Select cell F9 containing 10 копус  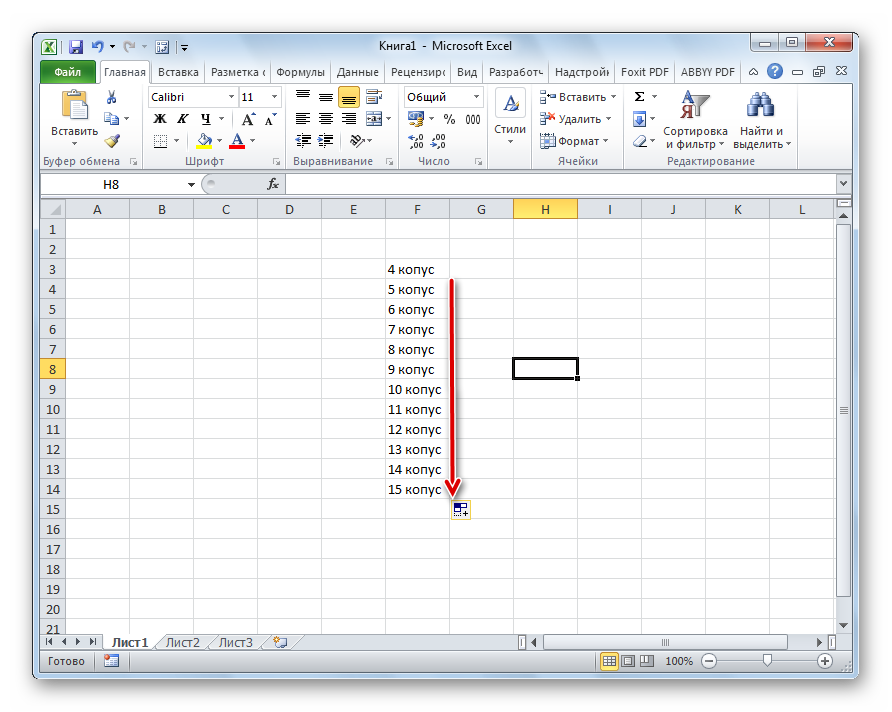(x=416, y=389)
